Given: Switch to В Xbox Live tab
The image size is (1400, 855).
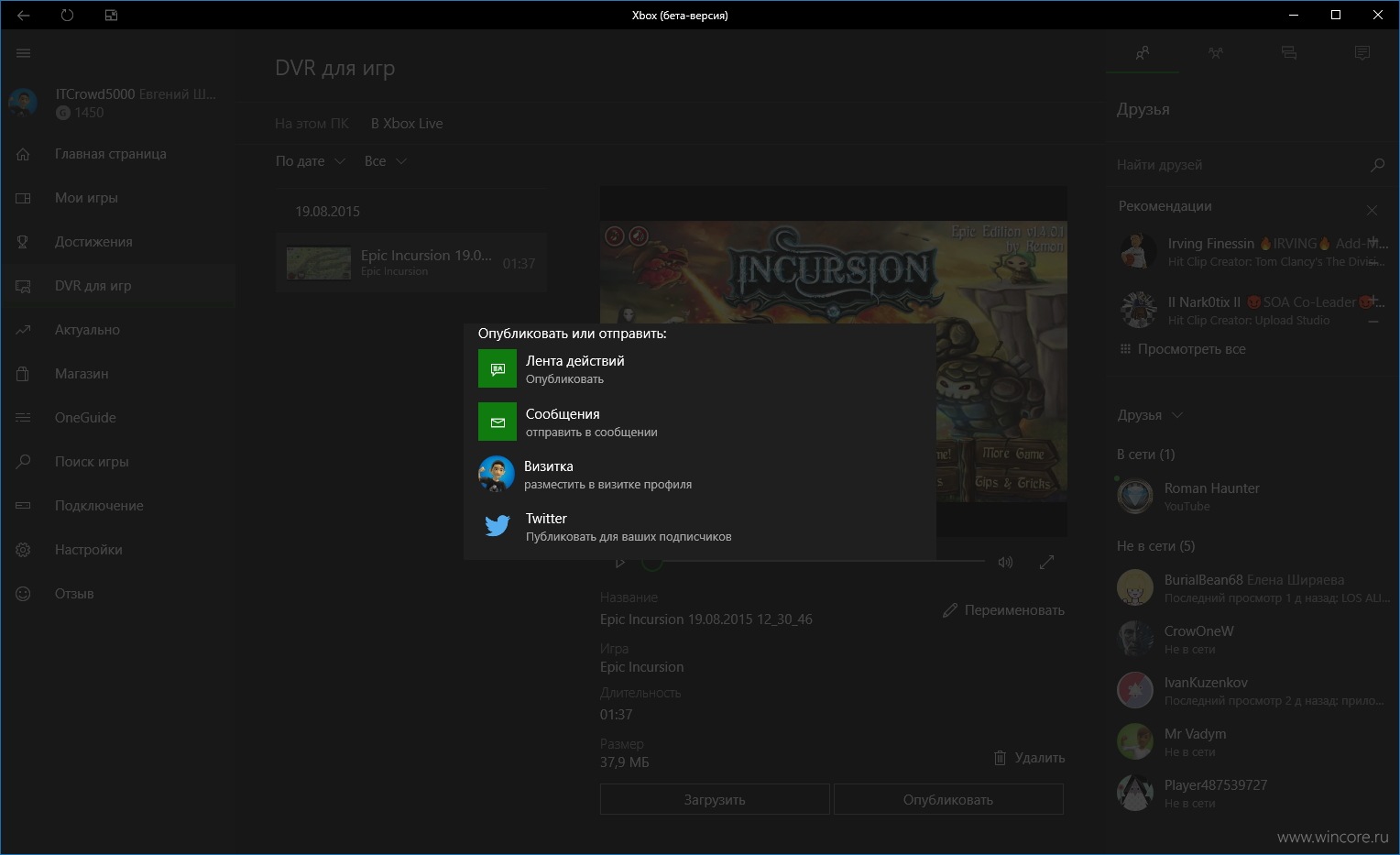Looking at the screenshot, I should click(407, 124).
